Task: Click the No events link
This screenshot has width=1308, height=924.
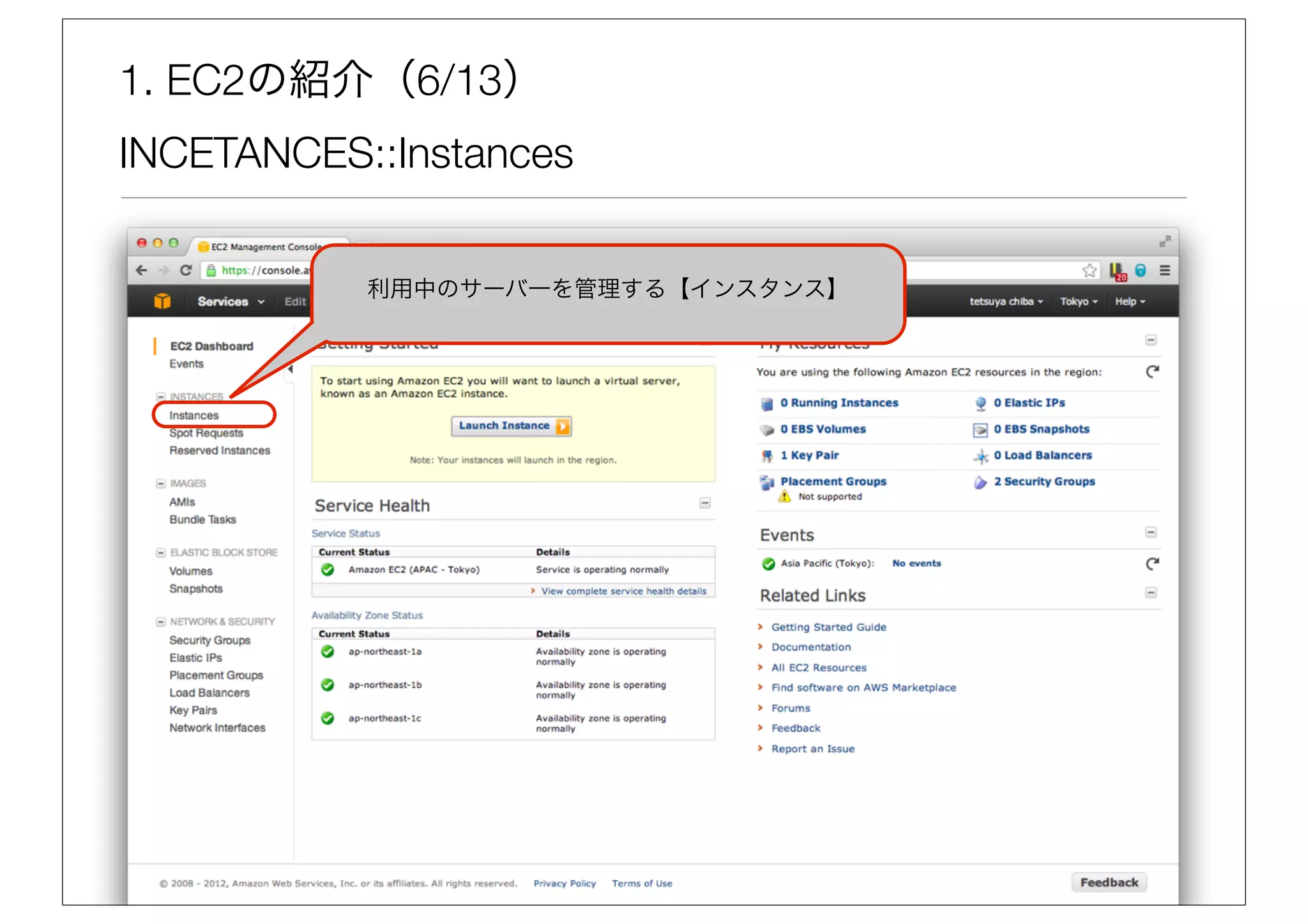Action: [916, 563]
